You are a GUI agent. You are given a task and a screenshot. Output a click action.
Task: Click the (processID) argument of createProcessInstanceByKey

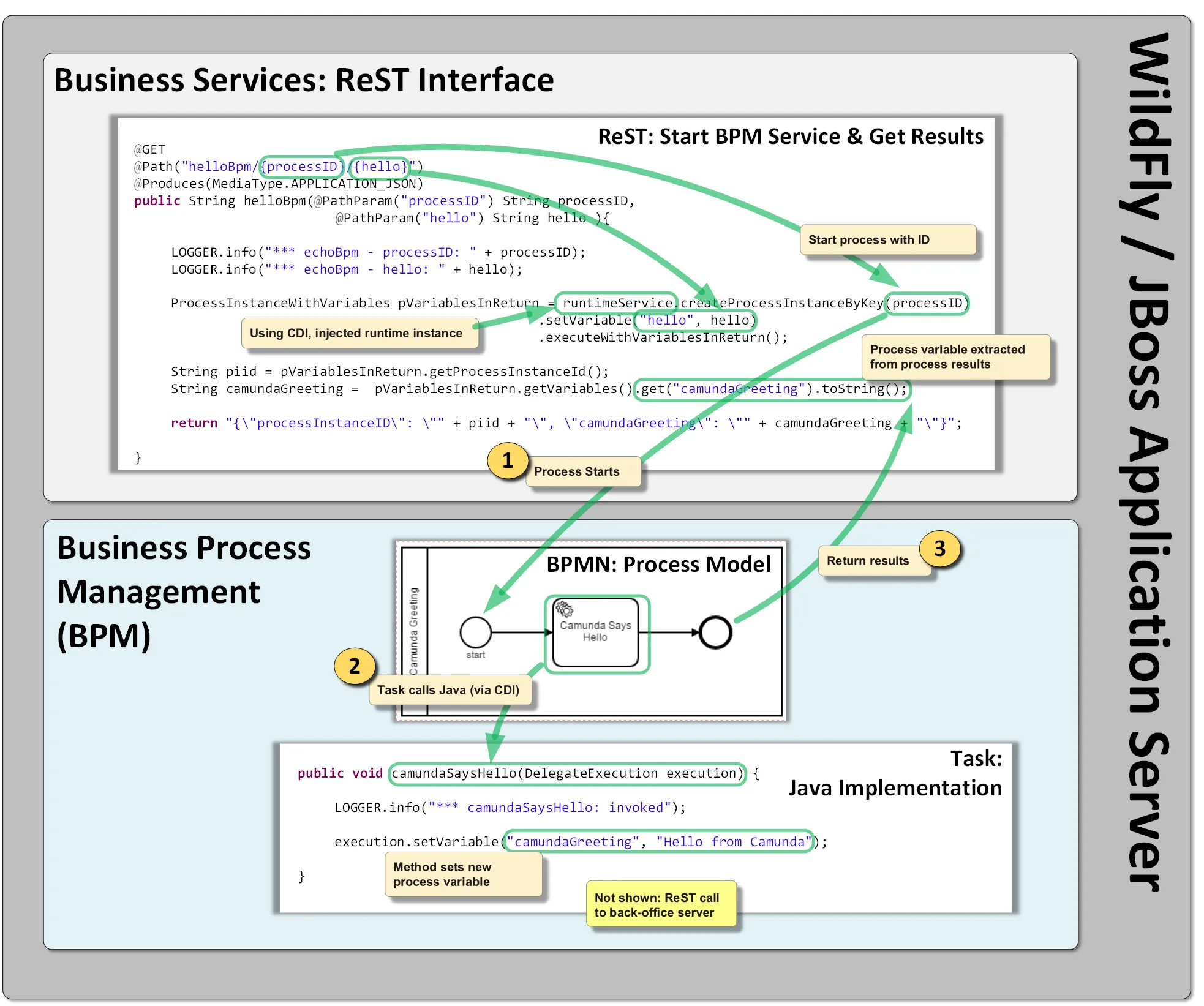click(x=927, y=303)
